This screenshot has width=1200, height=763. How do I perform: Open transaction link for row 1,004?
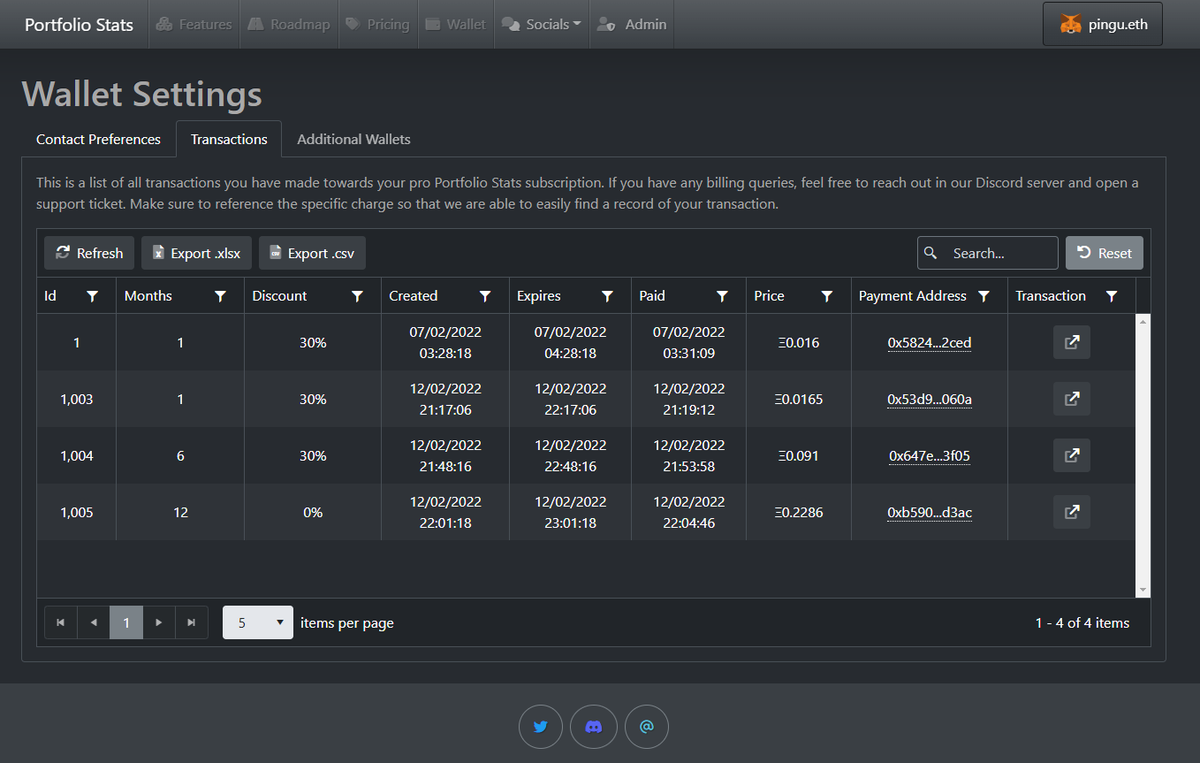coord(1071,455)
